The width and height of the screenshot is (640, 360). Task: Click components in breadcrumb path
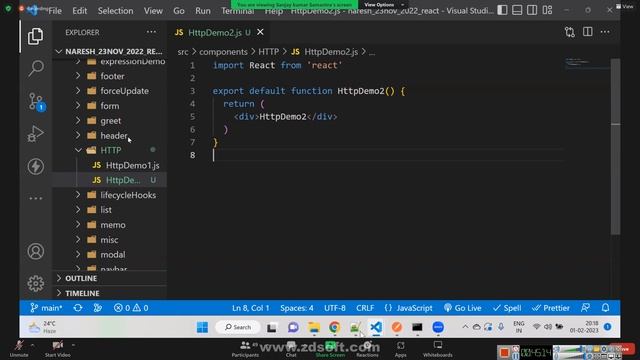(x=223, y=52)
